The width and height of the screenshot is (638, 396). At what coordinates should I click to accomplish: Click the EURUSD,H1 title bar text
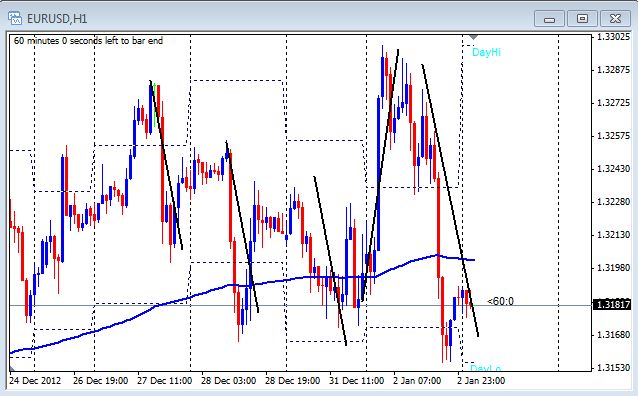pyautogui.click(x=57, y=19)
